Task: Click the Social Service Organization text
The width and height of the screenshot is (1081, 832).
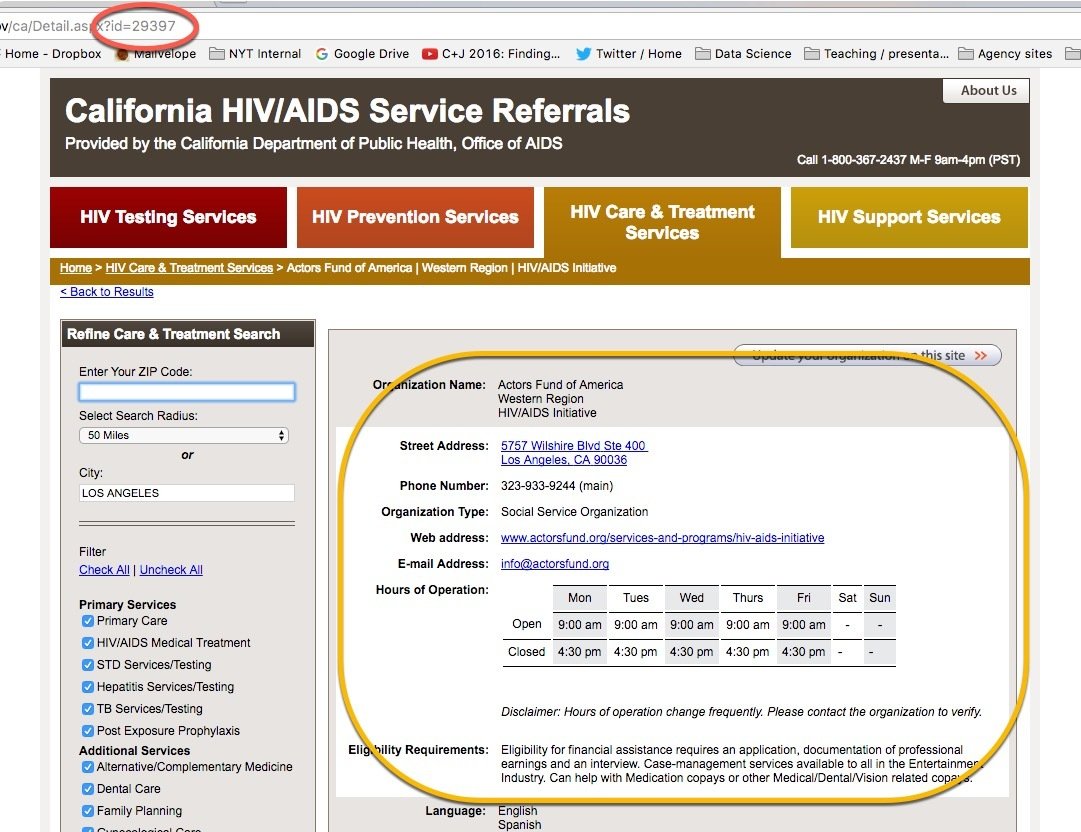Action: 574,512
